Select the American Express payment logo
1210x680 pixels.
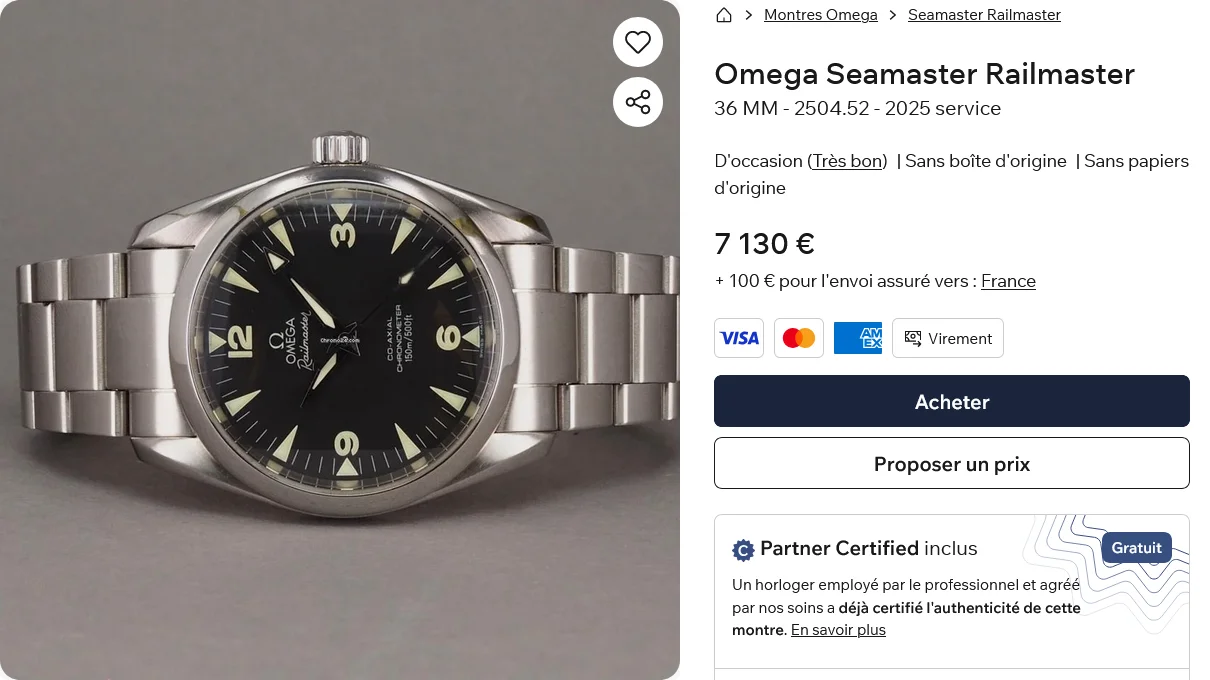(858, 338)
